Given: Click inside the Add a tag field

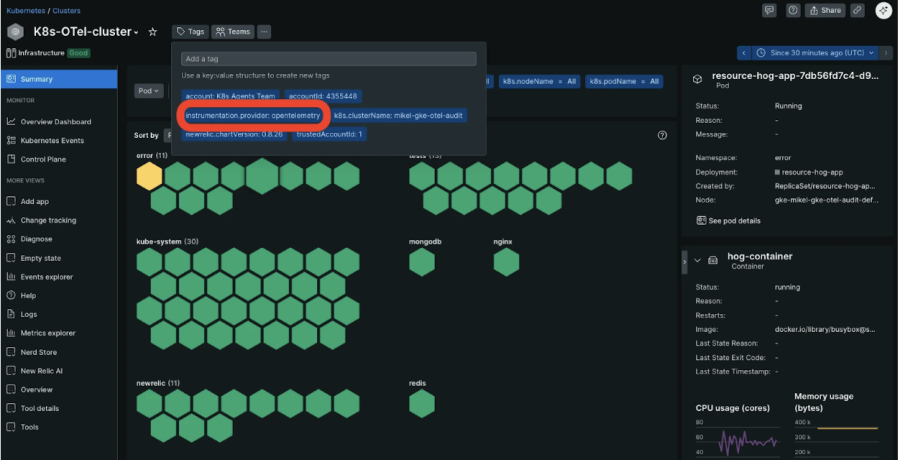Looking at the screenshot, I should [x=329, y=59].
